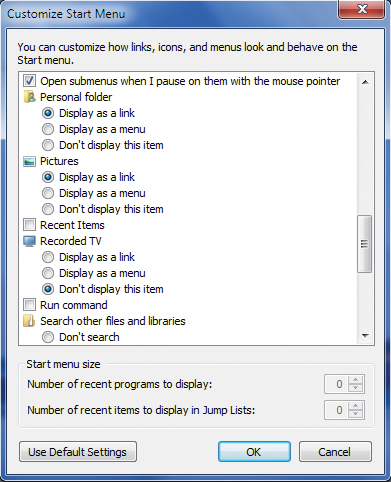The height and width of the screenshot is (482, 391).
Task: Select Display as a link for Recorded TV
Action: pos(48,257)
